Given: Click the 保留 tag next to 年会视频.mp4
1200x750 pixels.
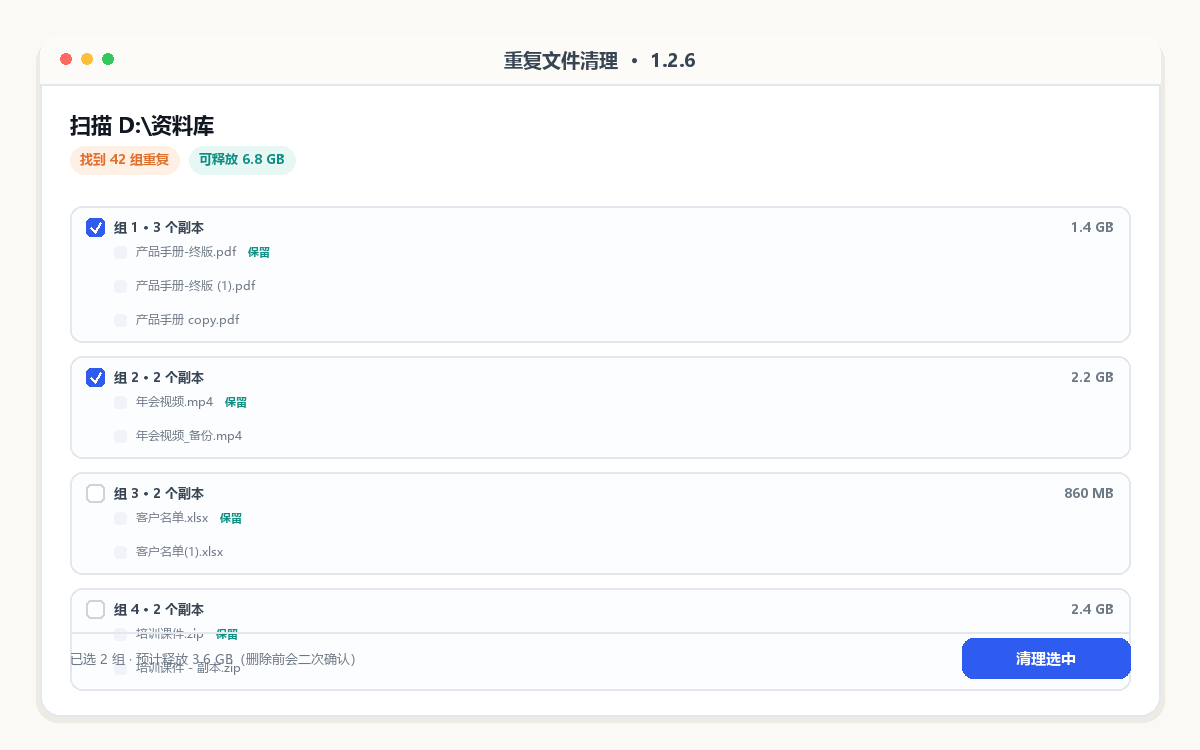Looking at the screenshot, I should click(x=236, y=402).
